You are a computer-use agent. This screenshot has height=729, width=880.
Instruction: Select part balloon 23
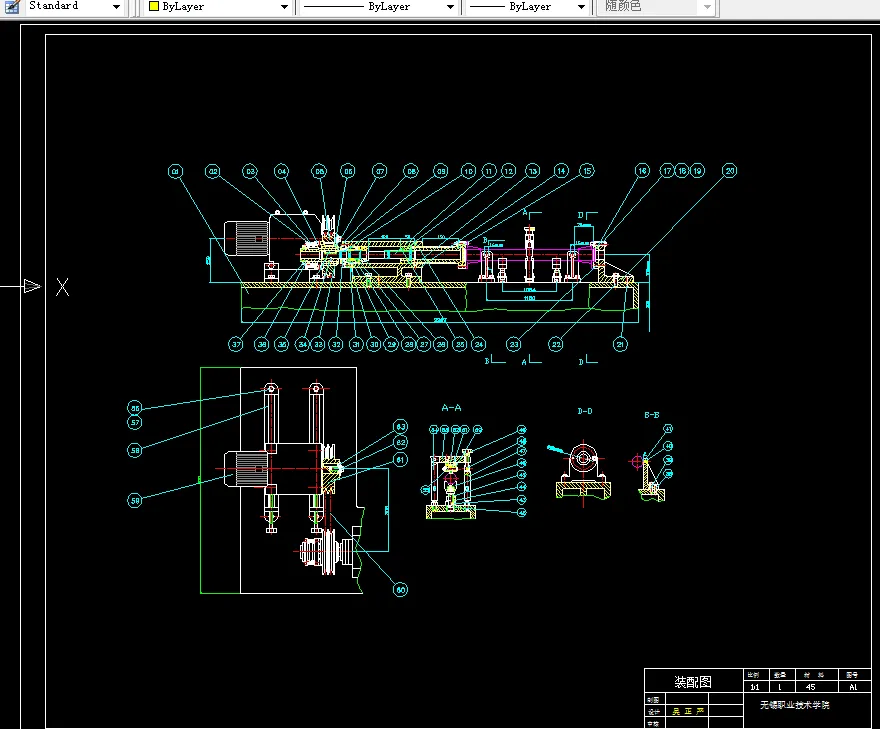tap(514, 345)
